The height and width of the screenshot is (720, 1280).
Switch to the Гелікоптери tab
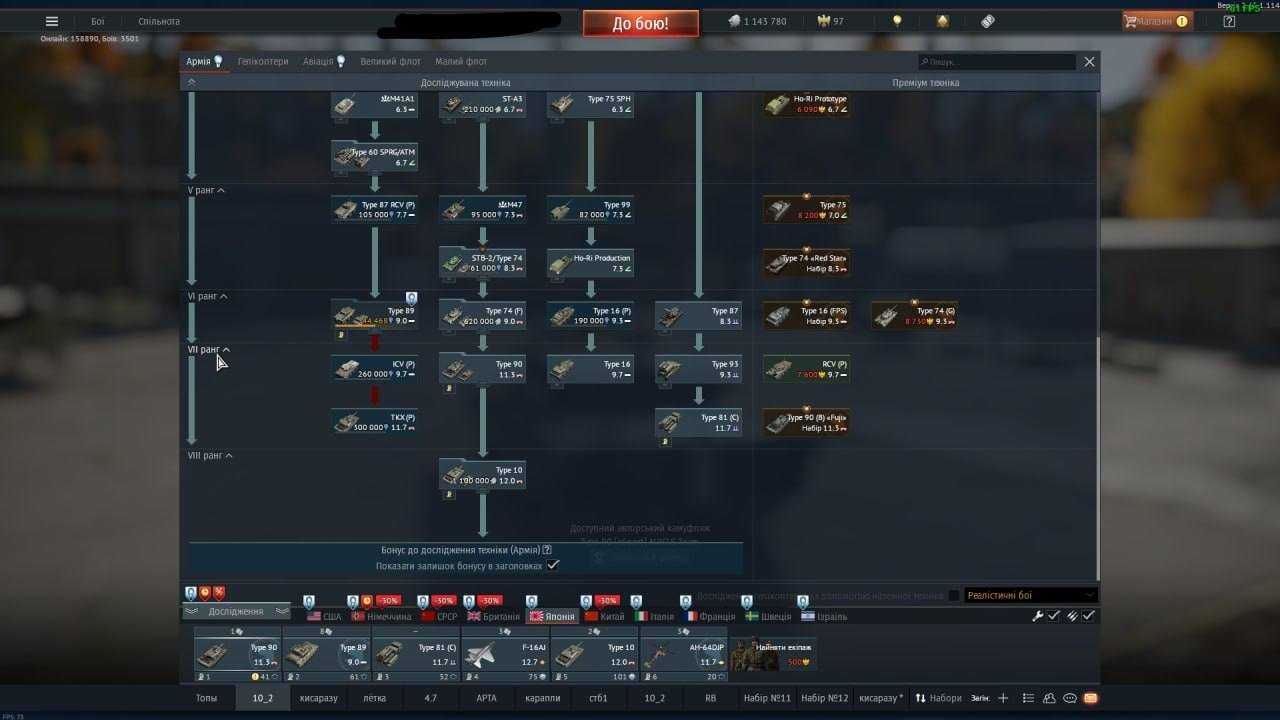pos(263,62)
